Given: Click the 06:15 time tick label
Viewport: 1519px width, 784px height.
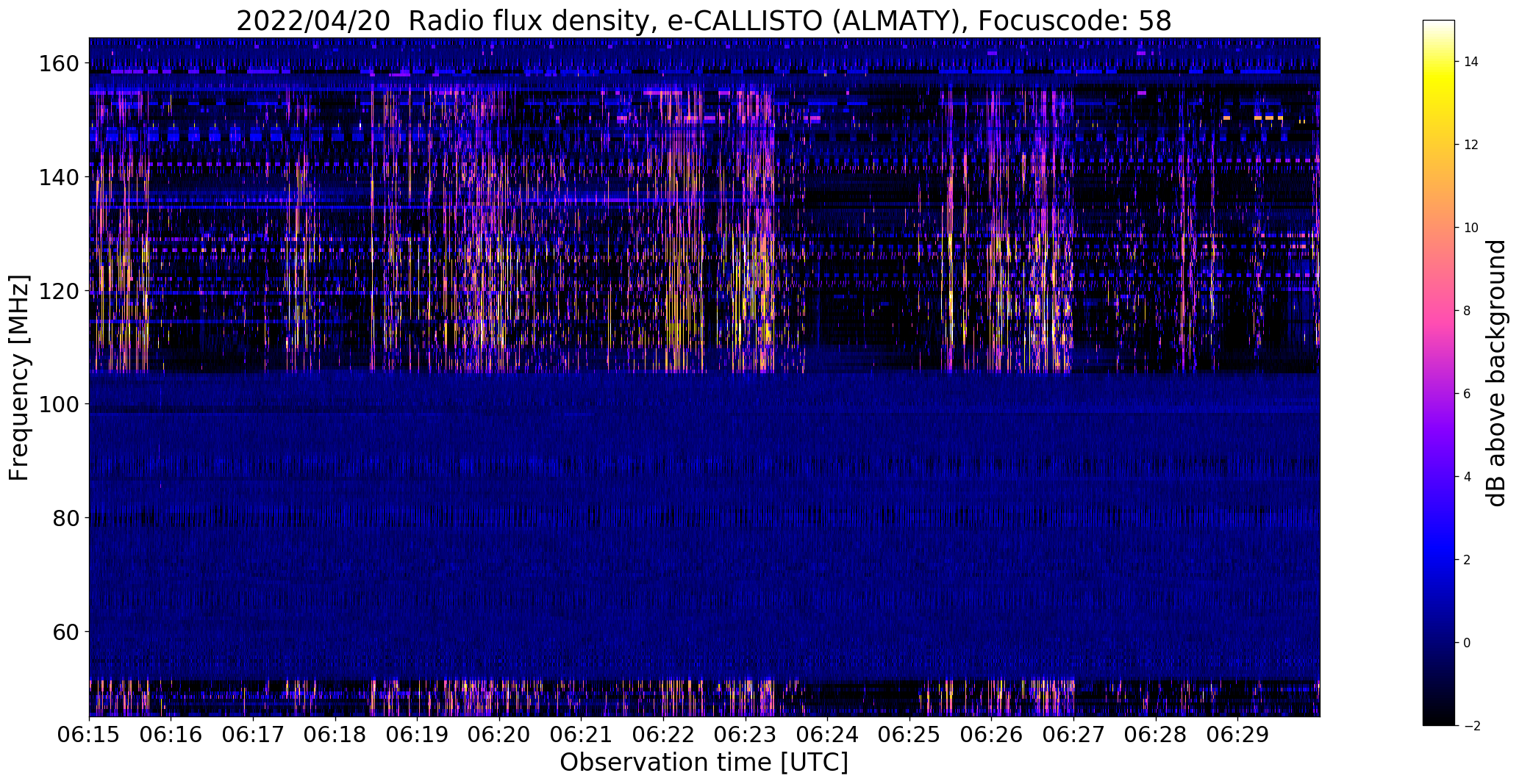Looking at the screenshot, I should click(x=89, y=736).
